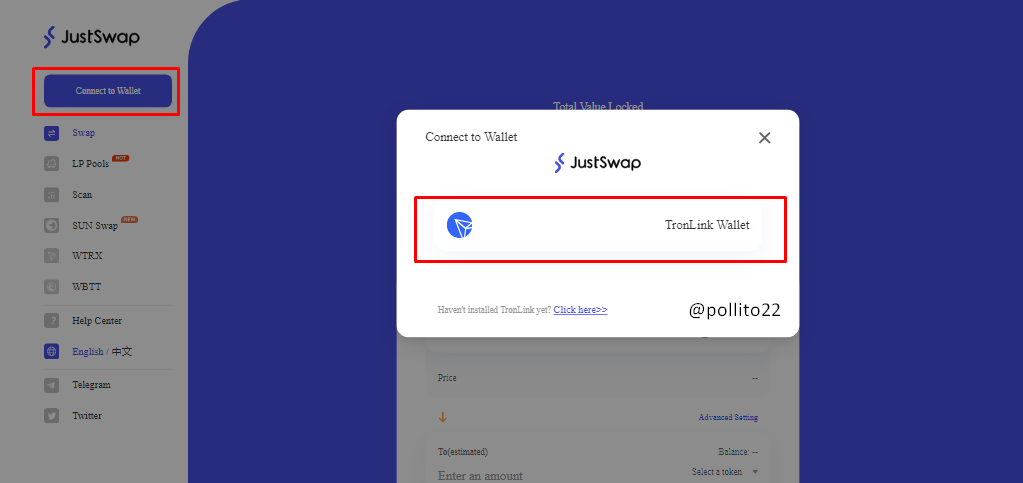The width and height of the screenshot is (1023, 483).
Task: Expand the Select a token dropdown
Action: (725, 472)
